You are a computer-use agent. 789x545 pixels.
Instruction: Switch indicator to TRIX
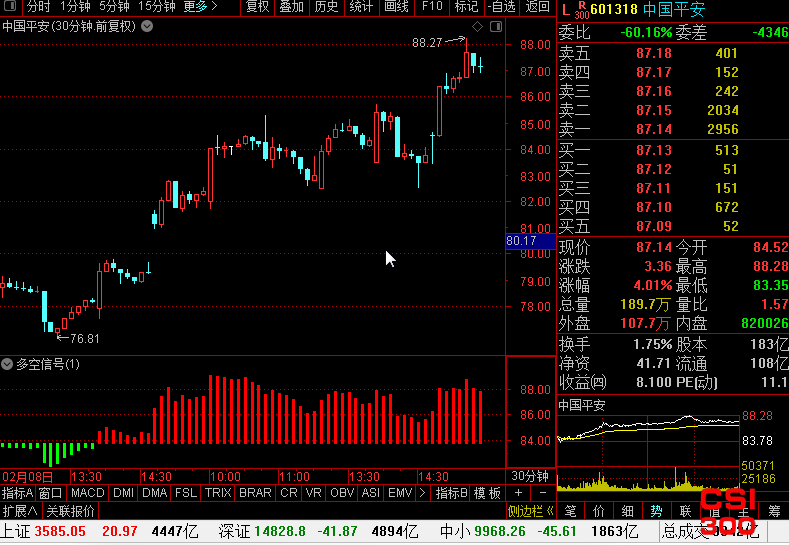tap(218, 493)
